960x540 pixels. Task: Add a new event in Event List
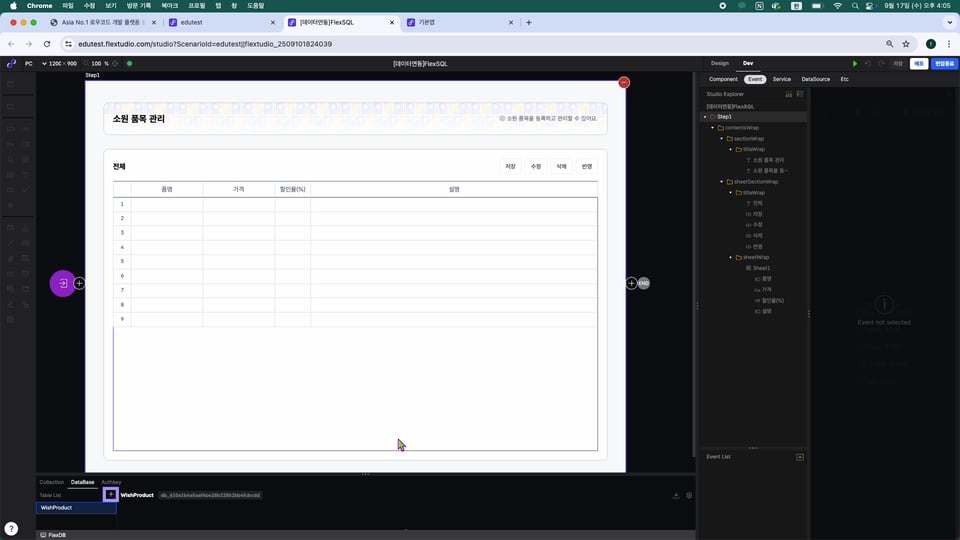coord(800,457)
